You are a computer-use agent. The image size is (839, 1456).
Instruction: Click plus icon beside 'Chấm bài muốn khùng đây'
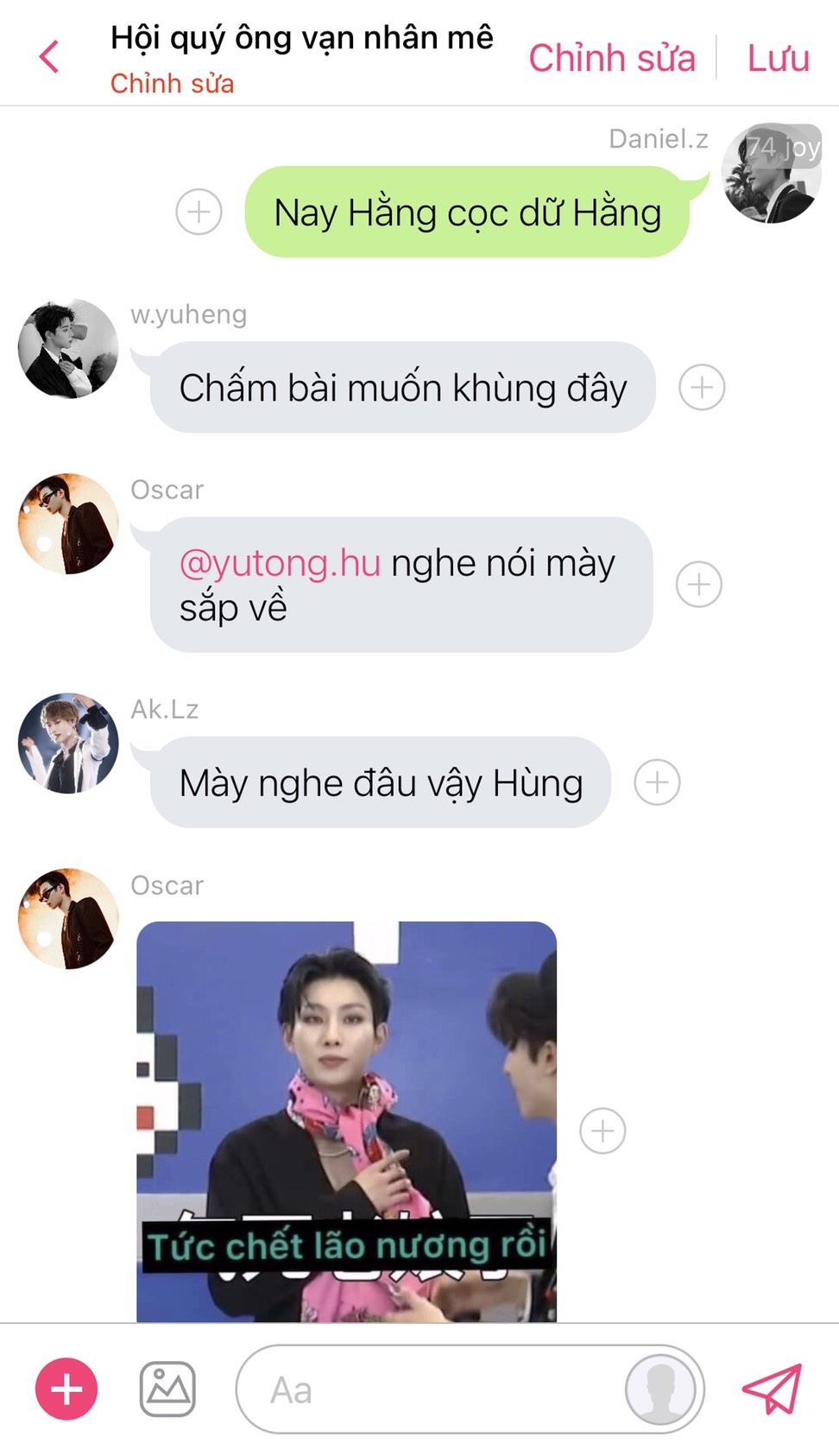pyautogui.click(x=702, y=387)
